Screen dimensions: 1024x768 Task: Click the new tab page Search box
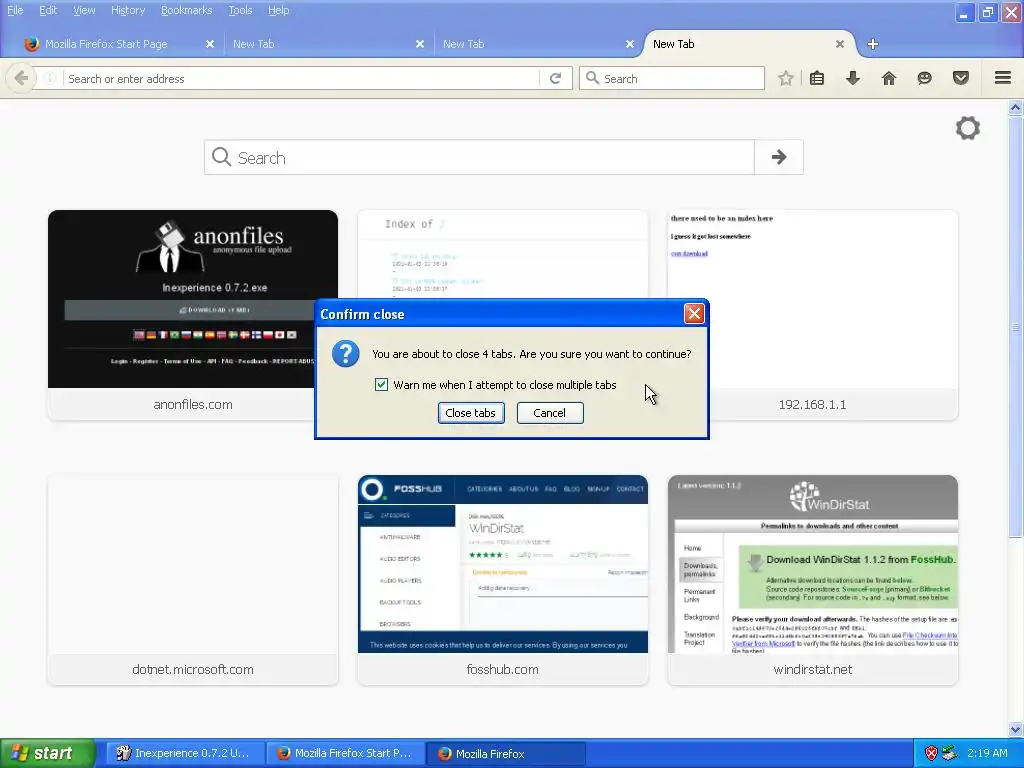click(x=480, y=157)
